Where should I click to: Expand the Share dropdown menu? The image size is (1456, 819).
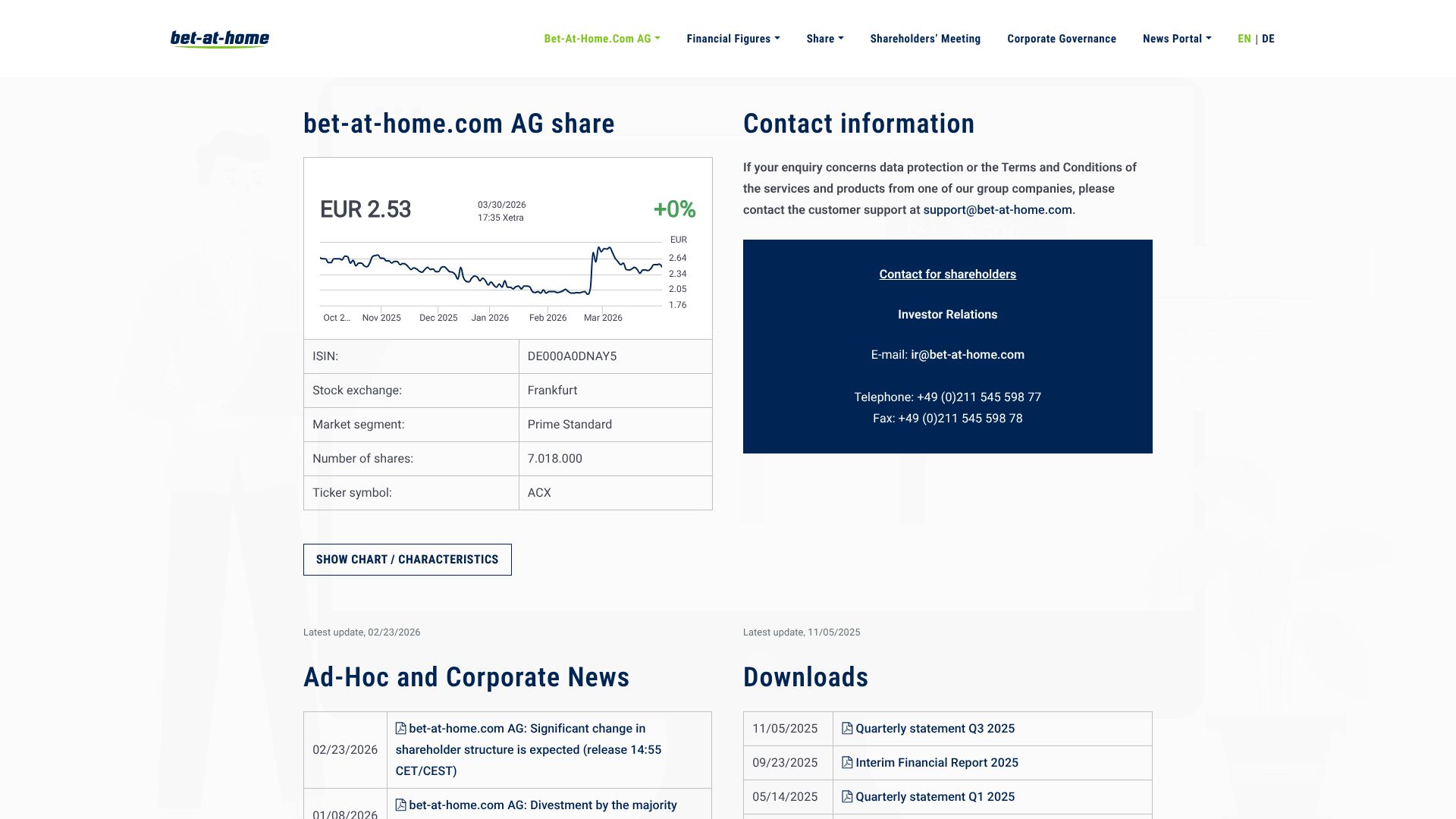pos(824,39)
